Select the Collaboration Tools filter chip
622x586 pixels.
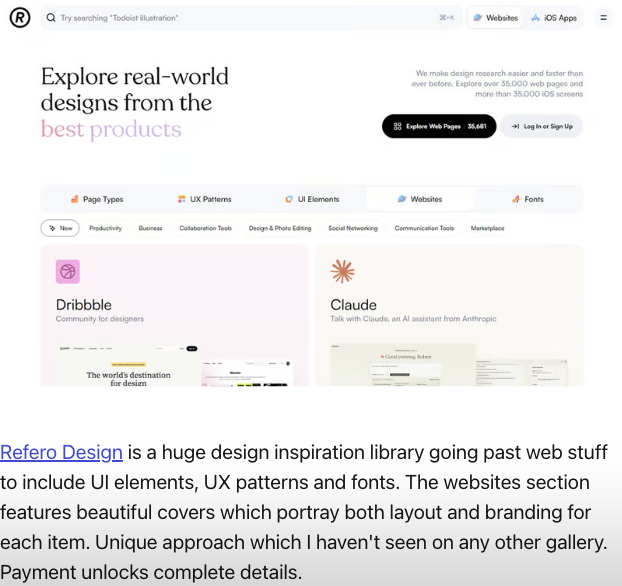(205, 228)
